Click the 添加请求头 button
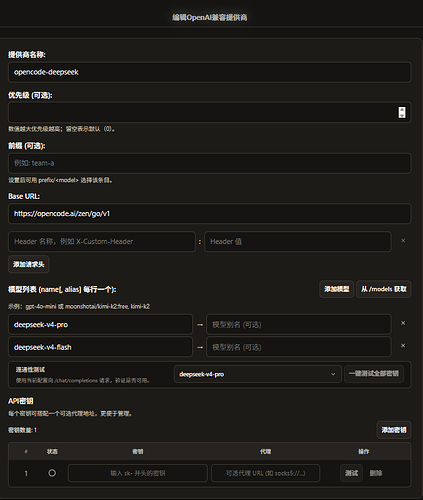423x500 pixels. pos(29,264)
